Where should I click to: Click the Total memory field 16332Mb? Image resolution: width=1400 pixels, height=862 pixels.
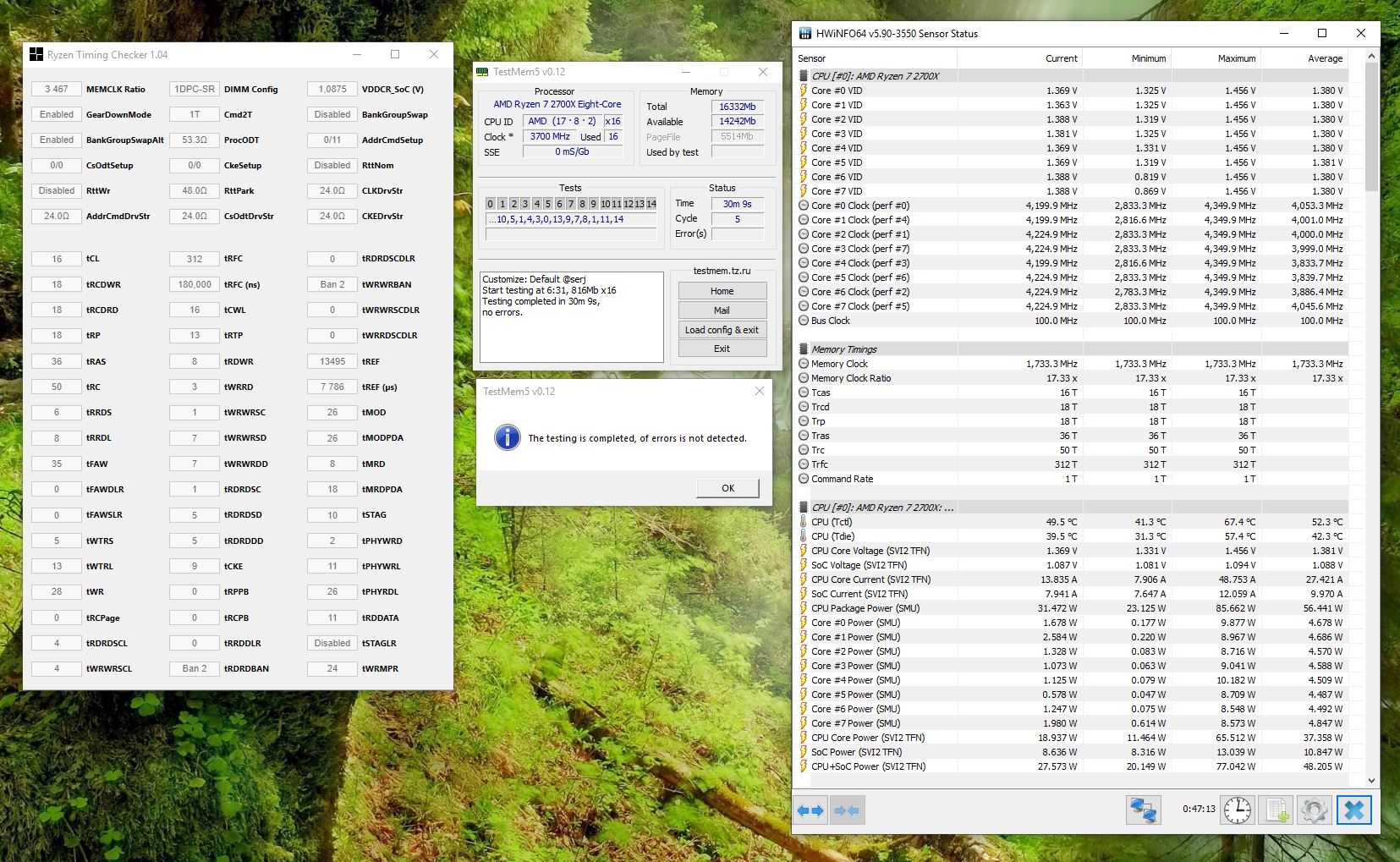[x=737, y=107]
